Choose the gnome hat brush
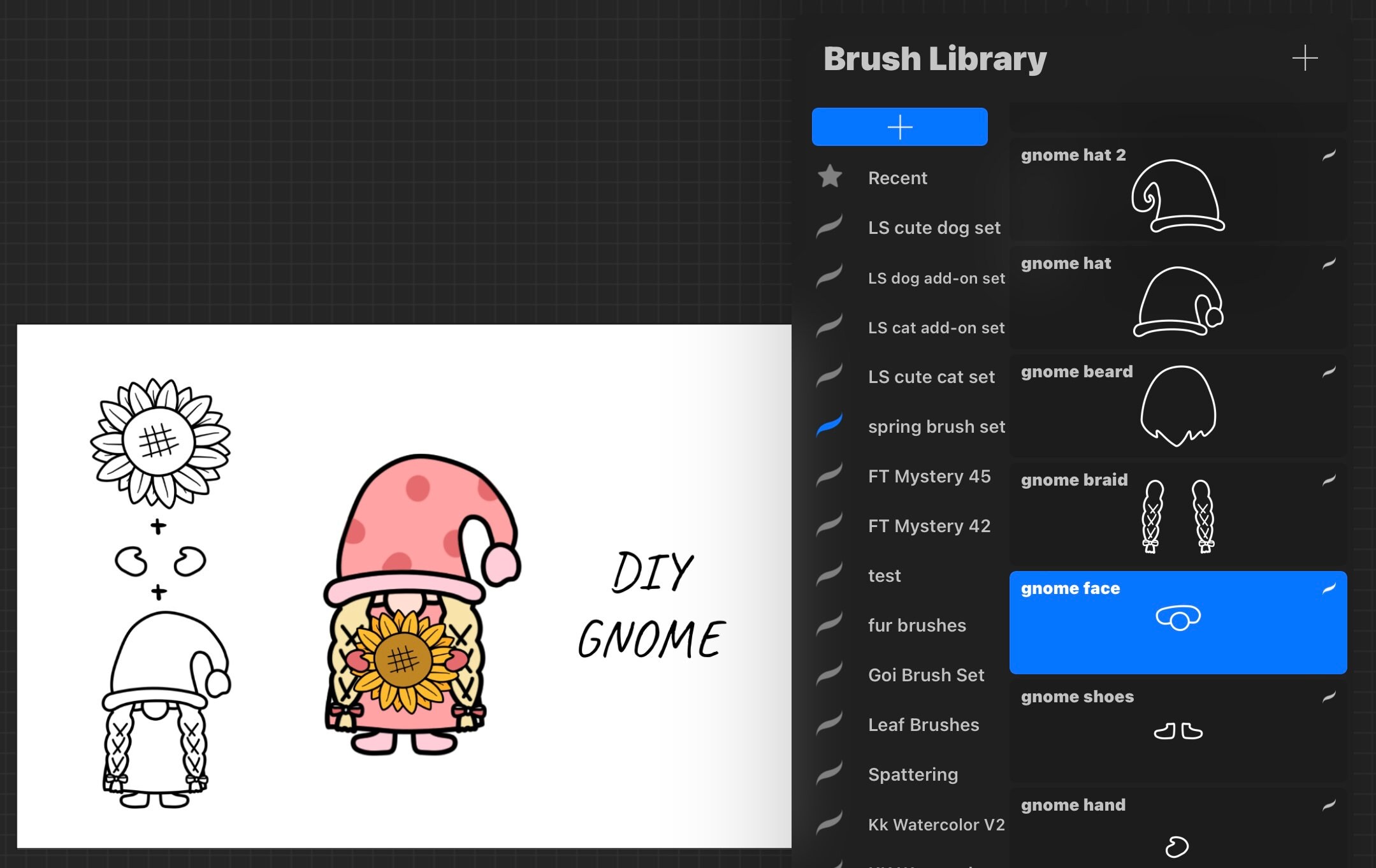 pos(1178,298)
